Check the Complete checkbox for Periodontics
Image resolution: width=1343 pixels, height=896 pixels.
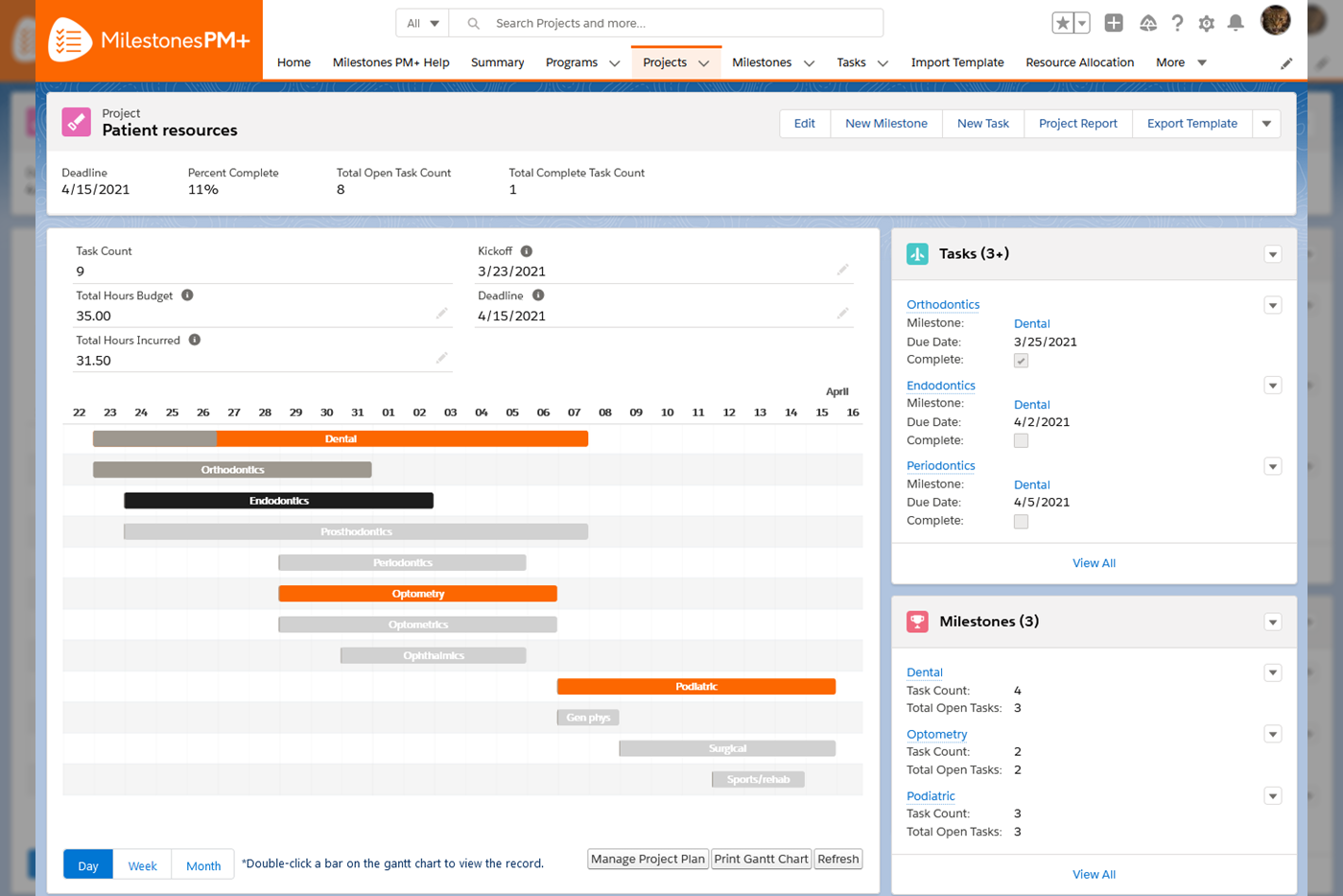(x=1021, y=520)
